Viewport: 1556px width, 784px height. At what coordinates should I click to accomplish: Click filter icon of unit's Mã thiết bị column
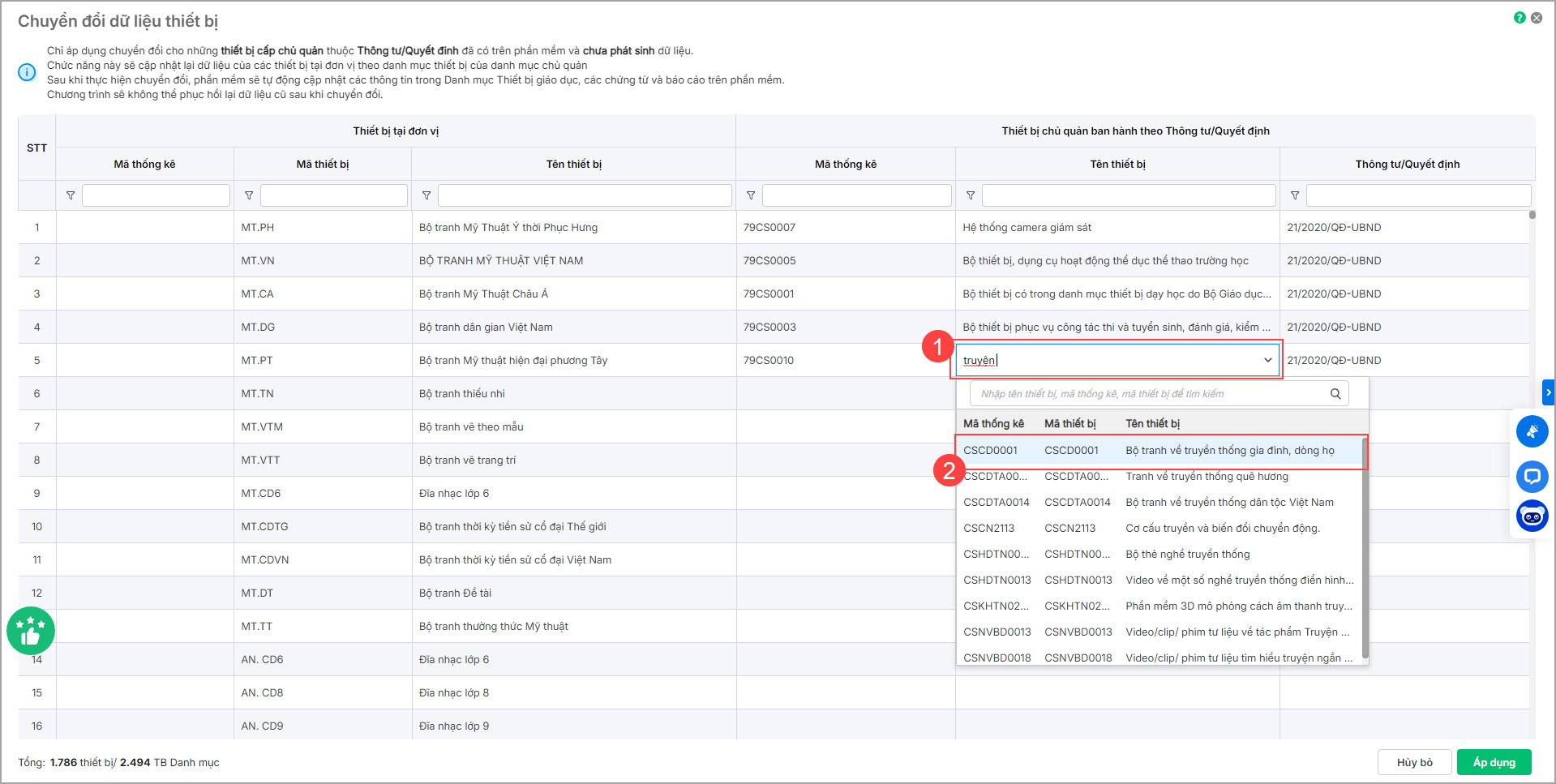249,195
